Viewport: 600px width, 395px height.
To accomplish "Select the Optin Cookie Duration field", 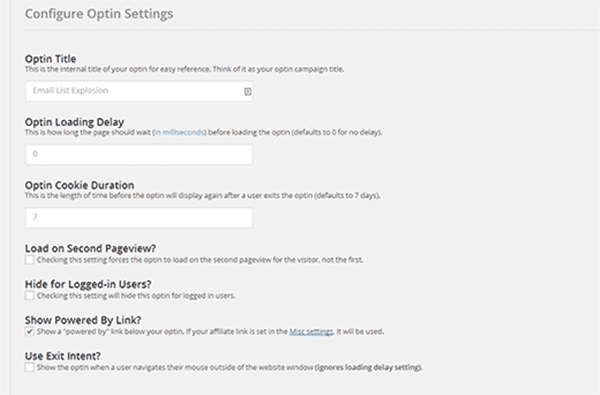I will [x=139, y=217].
